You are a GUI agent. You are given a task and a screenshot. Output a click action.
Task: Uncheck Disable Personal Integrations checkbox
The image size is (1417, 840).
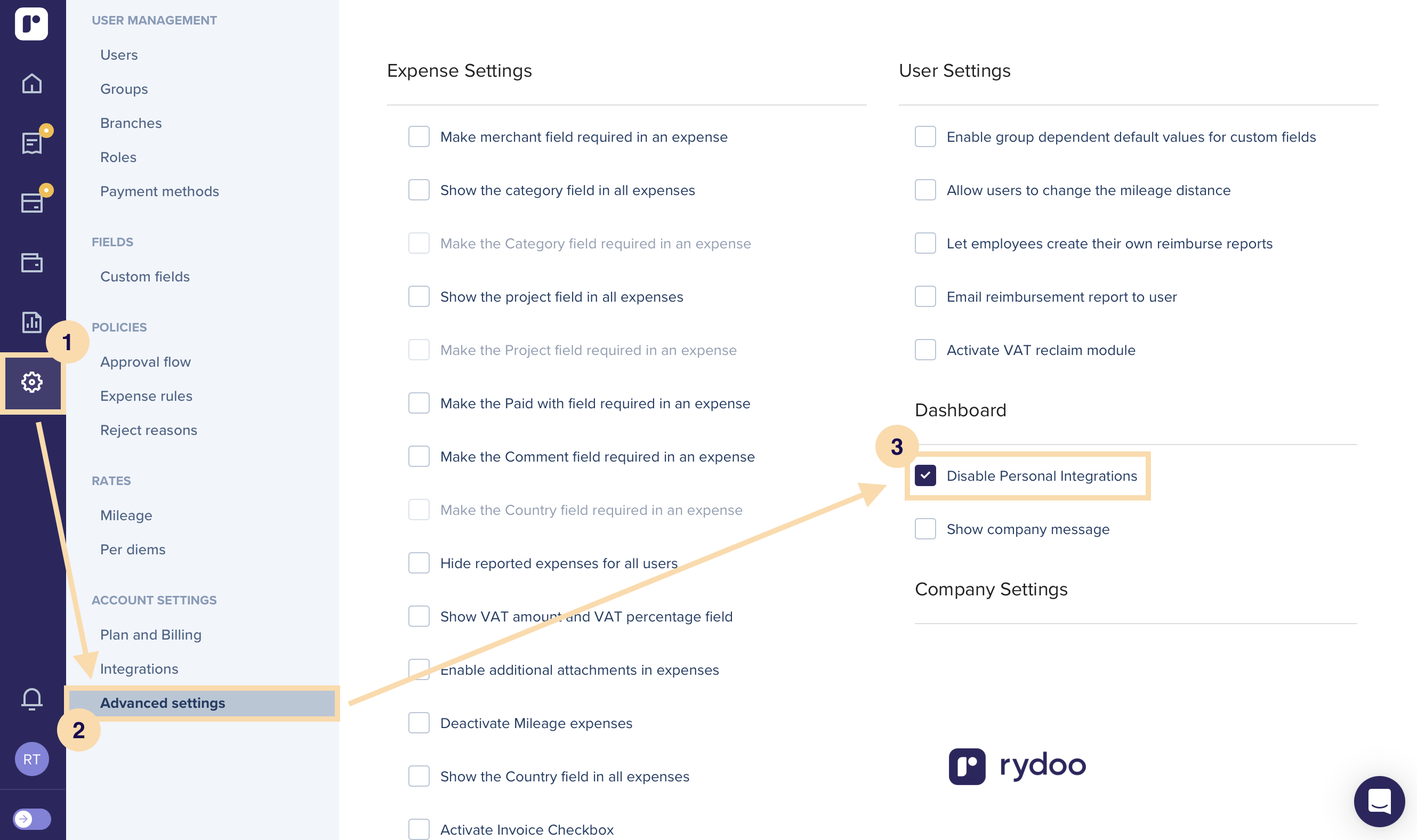[x=925, y=476]
